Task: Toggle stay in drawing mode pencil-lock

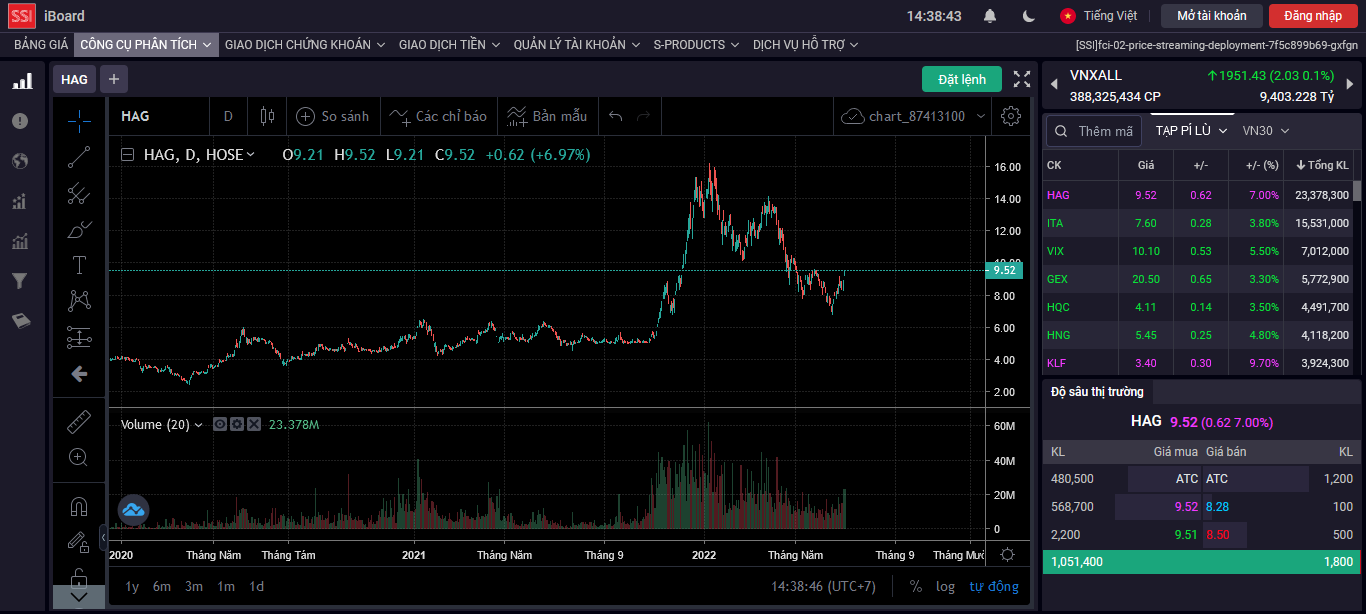Action: (79, 542)
